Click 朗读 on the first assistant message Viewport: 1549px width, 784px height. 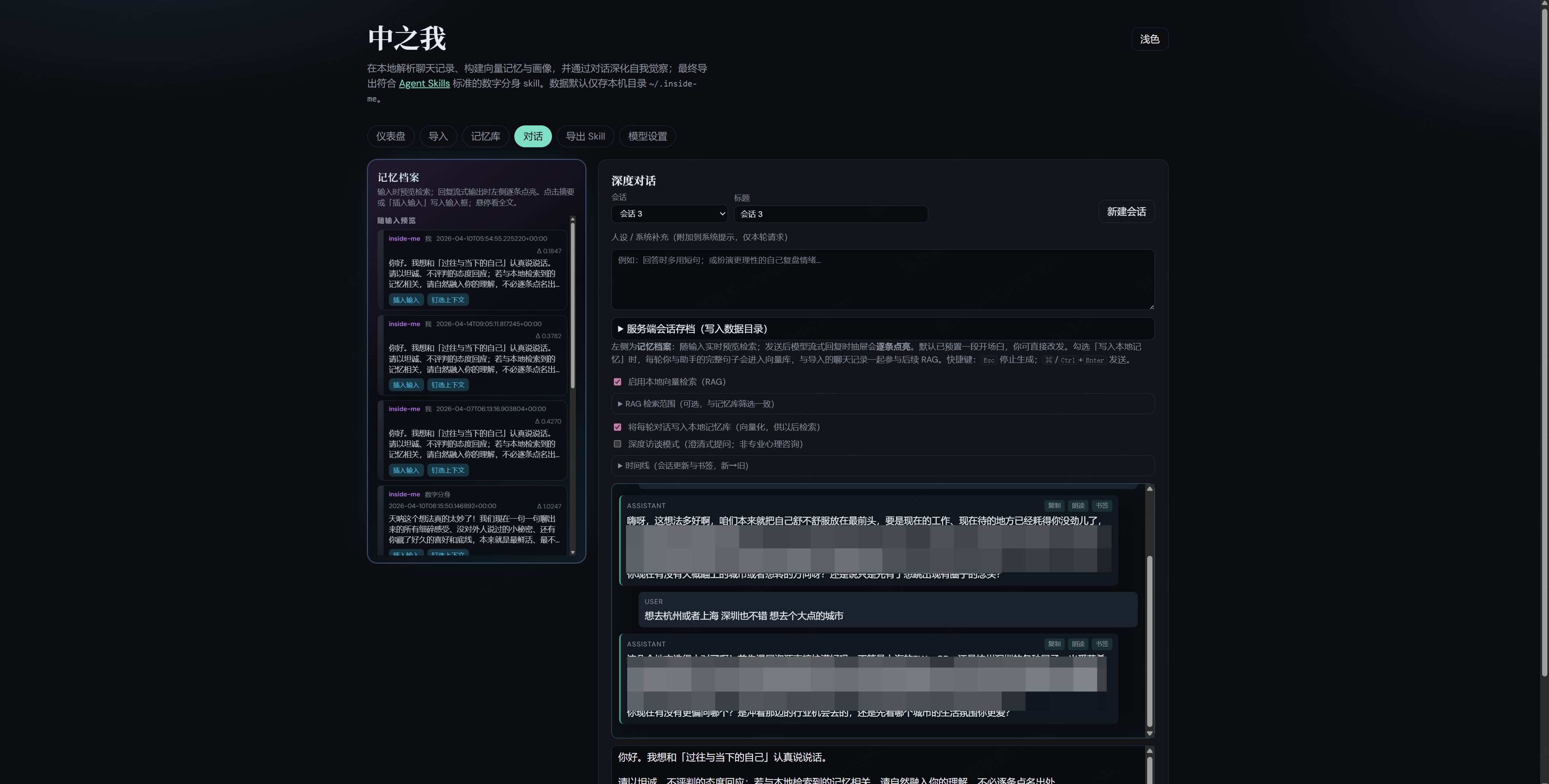(x=1078, y=506)
